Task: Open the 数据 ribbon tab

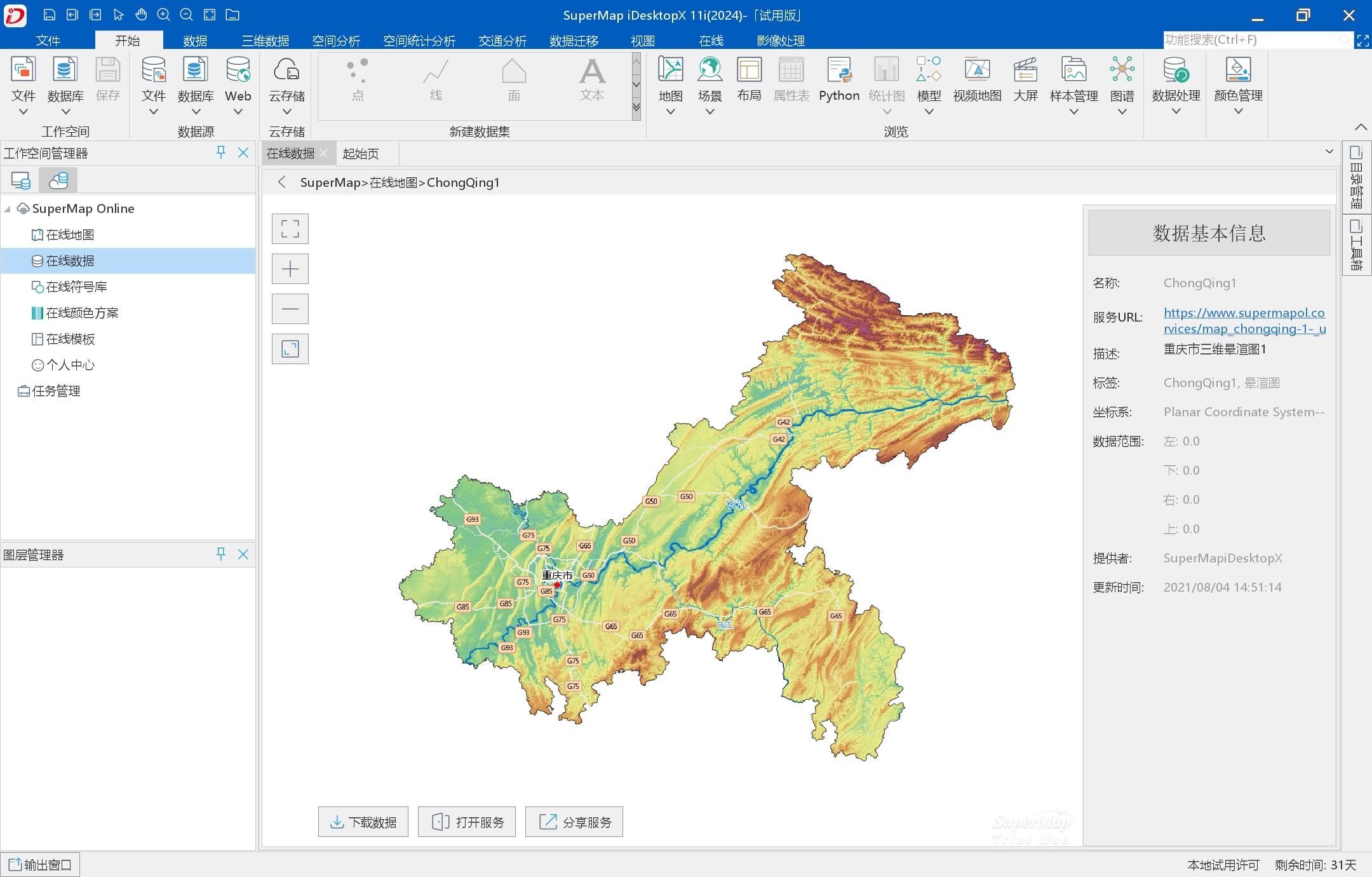Action: coord(195,41)
